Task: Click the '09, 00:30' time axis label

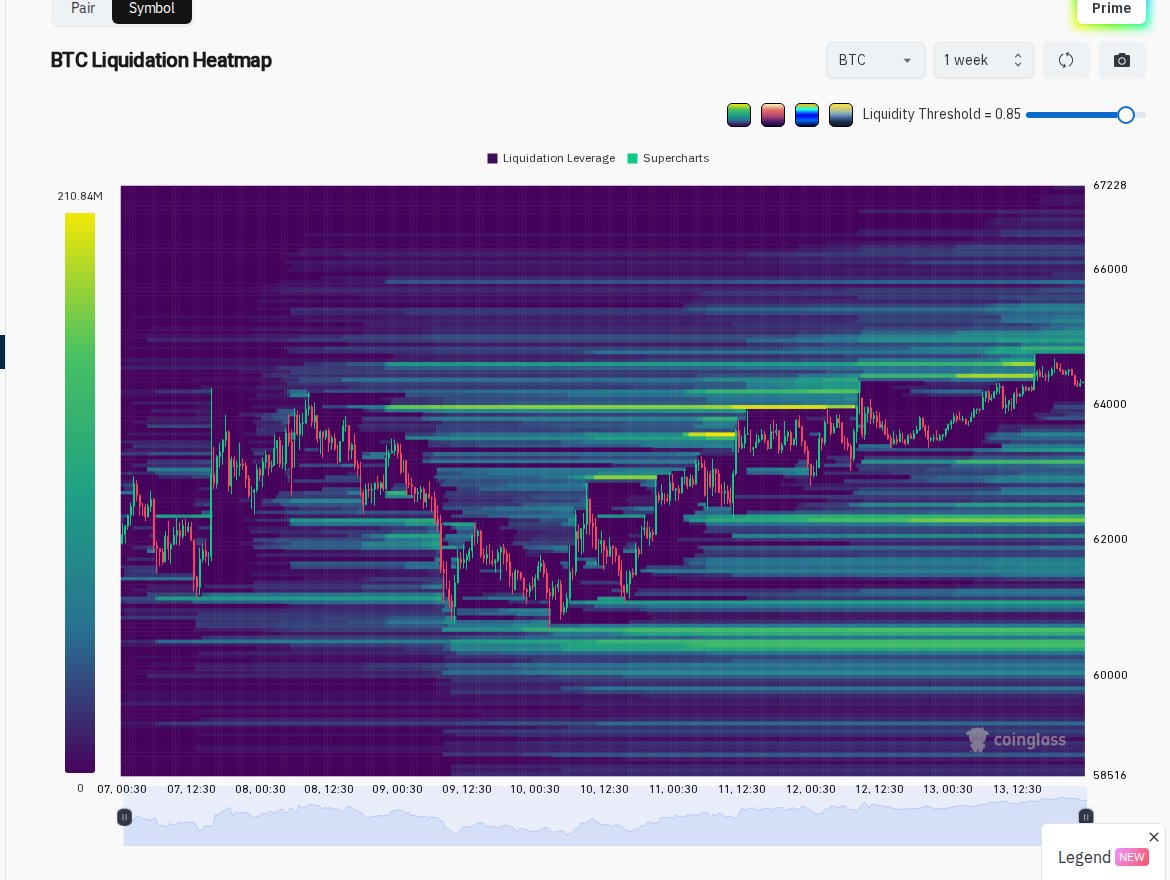Action: tap(397, 789)
